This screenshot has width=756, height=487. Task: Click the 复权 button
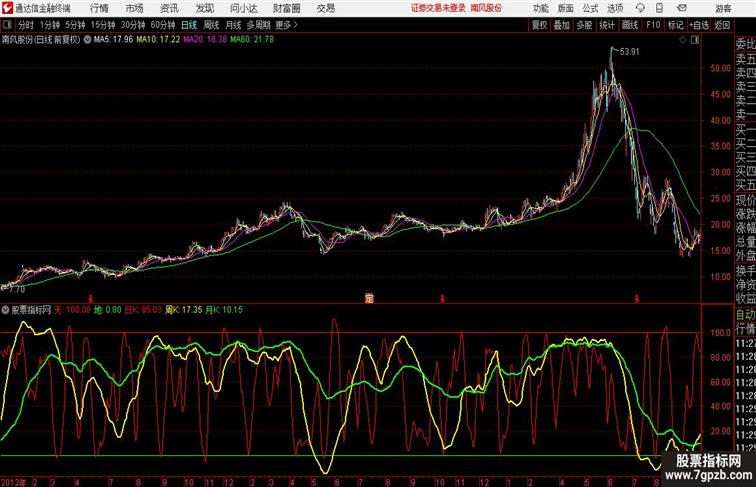pos(539,25)
